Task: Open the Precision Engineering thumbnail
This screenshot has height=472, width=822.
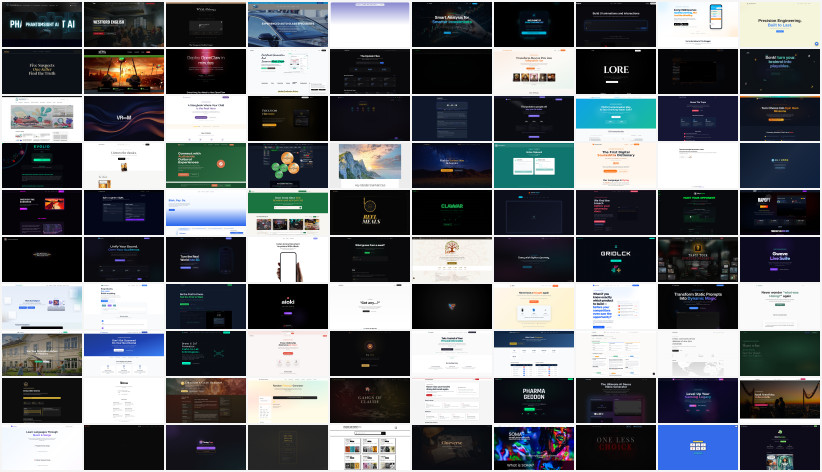Action: tap(780, 24)
